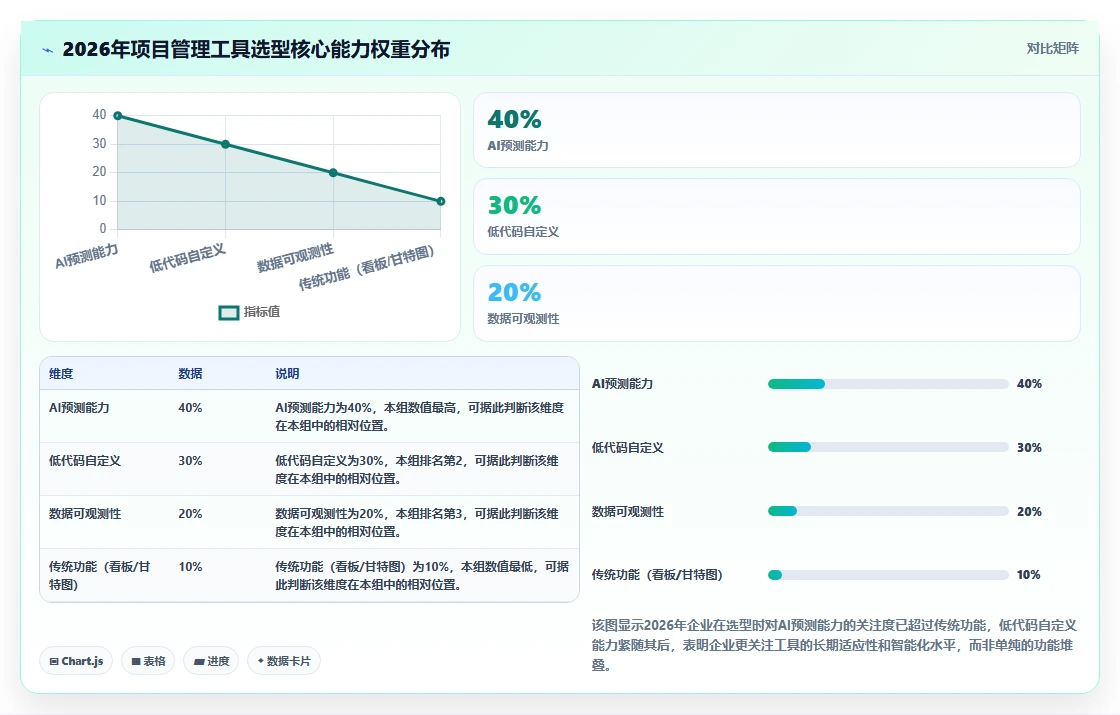Click the 数据可观测性 table cell
The image size is (1120, 715).
(84, 514)
